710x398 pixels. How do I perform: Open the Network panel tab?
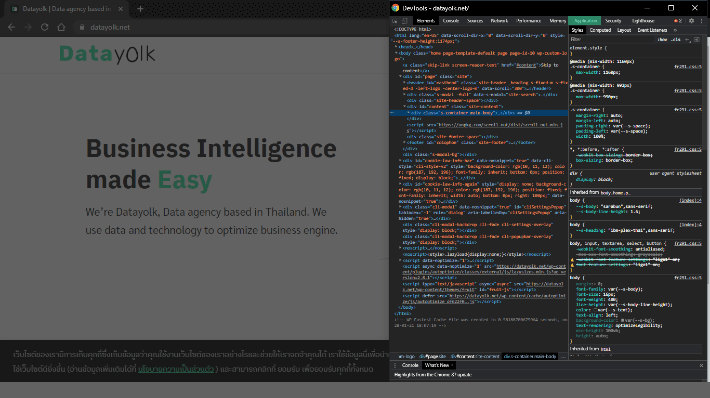pyautogui.click(x=499, y=21)
